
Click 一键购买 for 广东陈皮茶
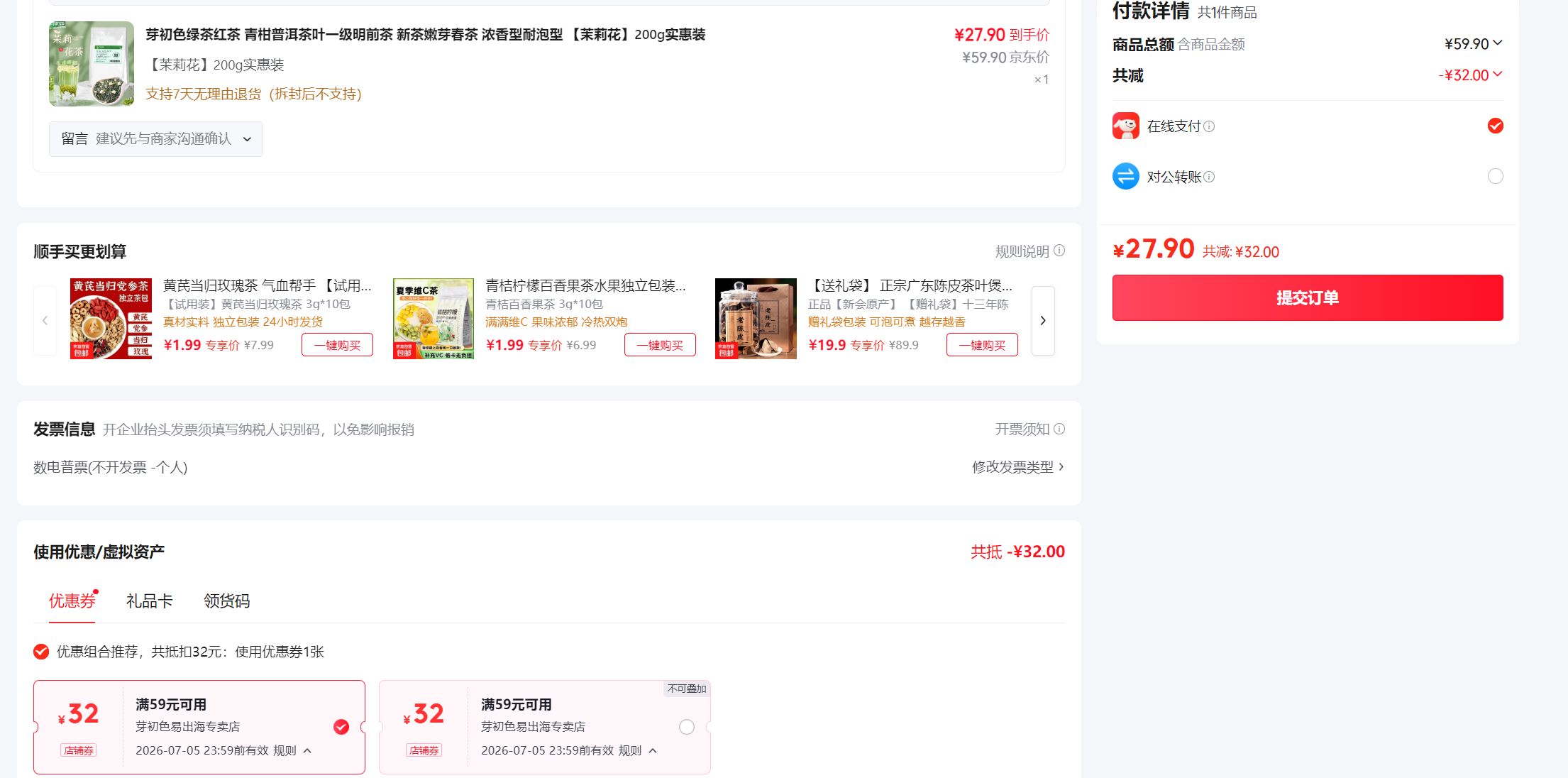pyautogui.click(x=983, y=345)
